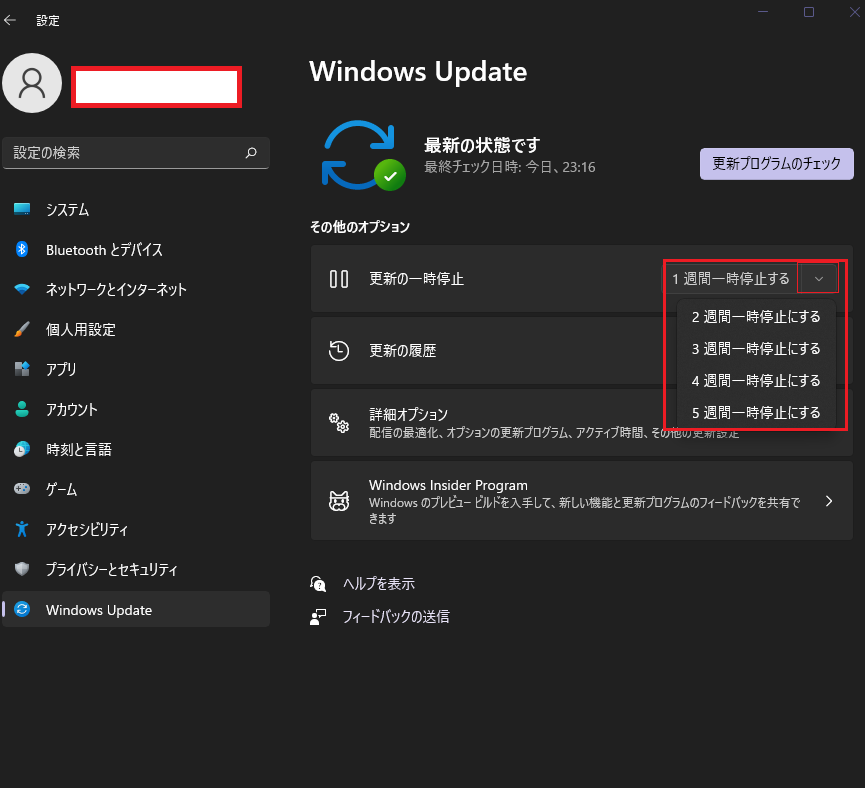
Task: Open 更新の履歴 page
Action: pyautogui.click(x=582, y=350)
